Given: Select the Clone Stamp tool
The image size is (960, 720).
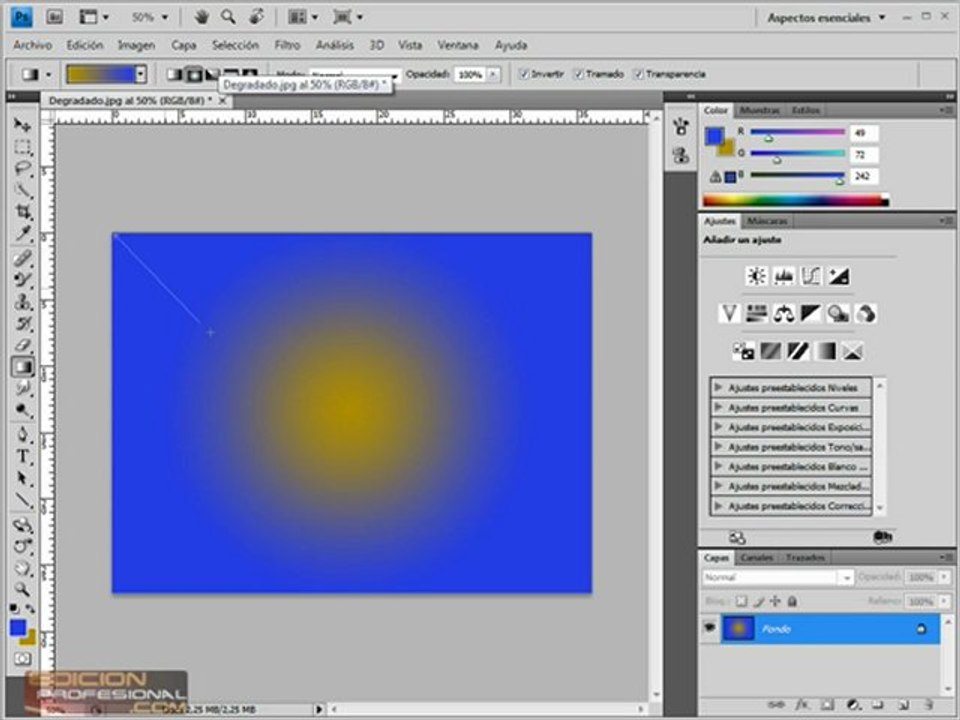Looking at the screenshot, I should [x=23, y=302].
